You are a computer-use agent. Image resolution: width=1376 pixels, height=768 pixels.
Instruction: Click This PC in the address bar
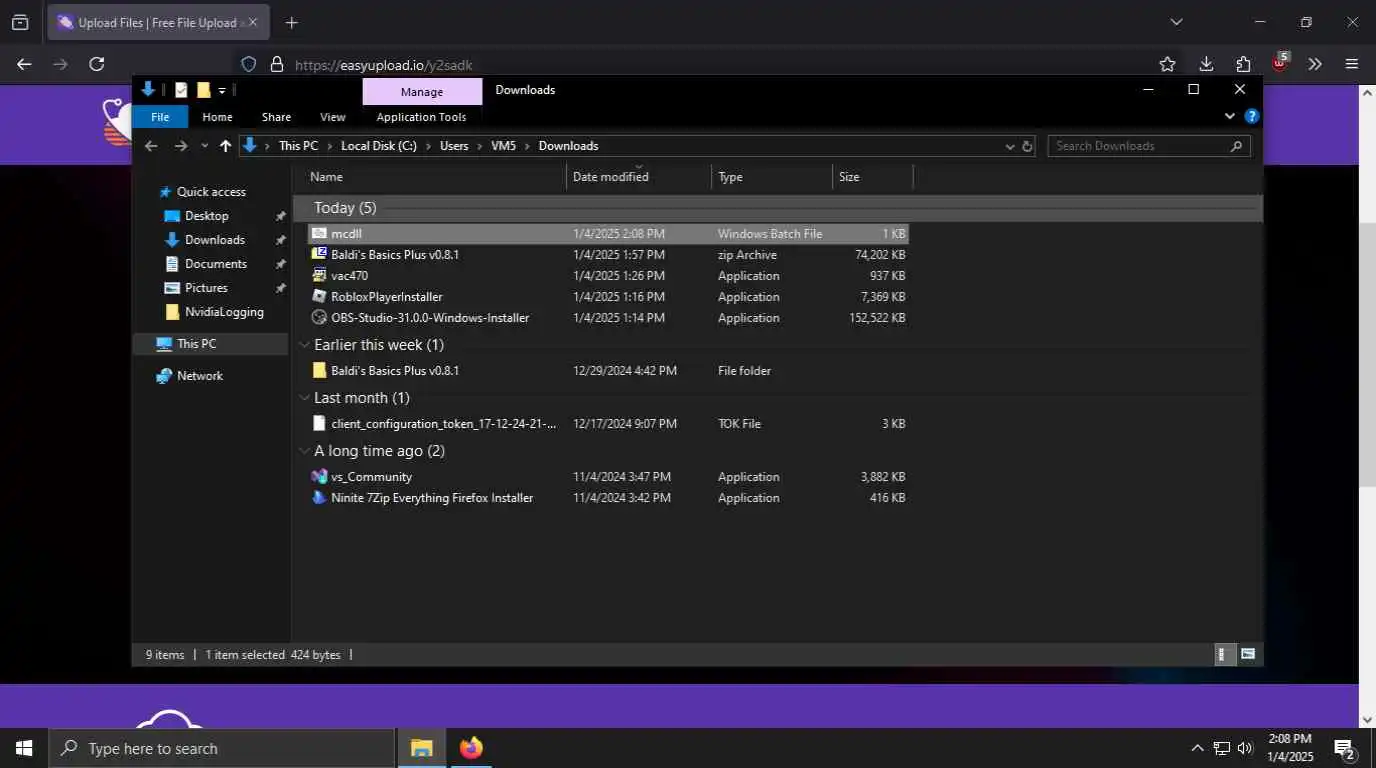coord(298,146)
